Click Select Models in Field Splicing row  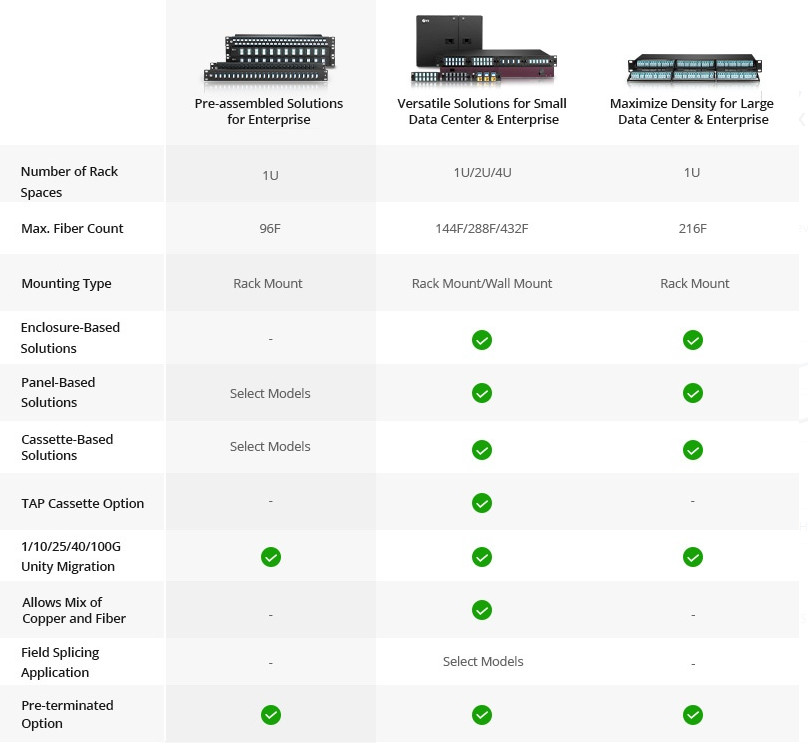pyautogui.click(x=483, y=661)
